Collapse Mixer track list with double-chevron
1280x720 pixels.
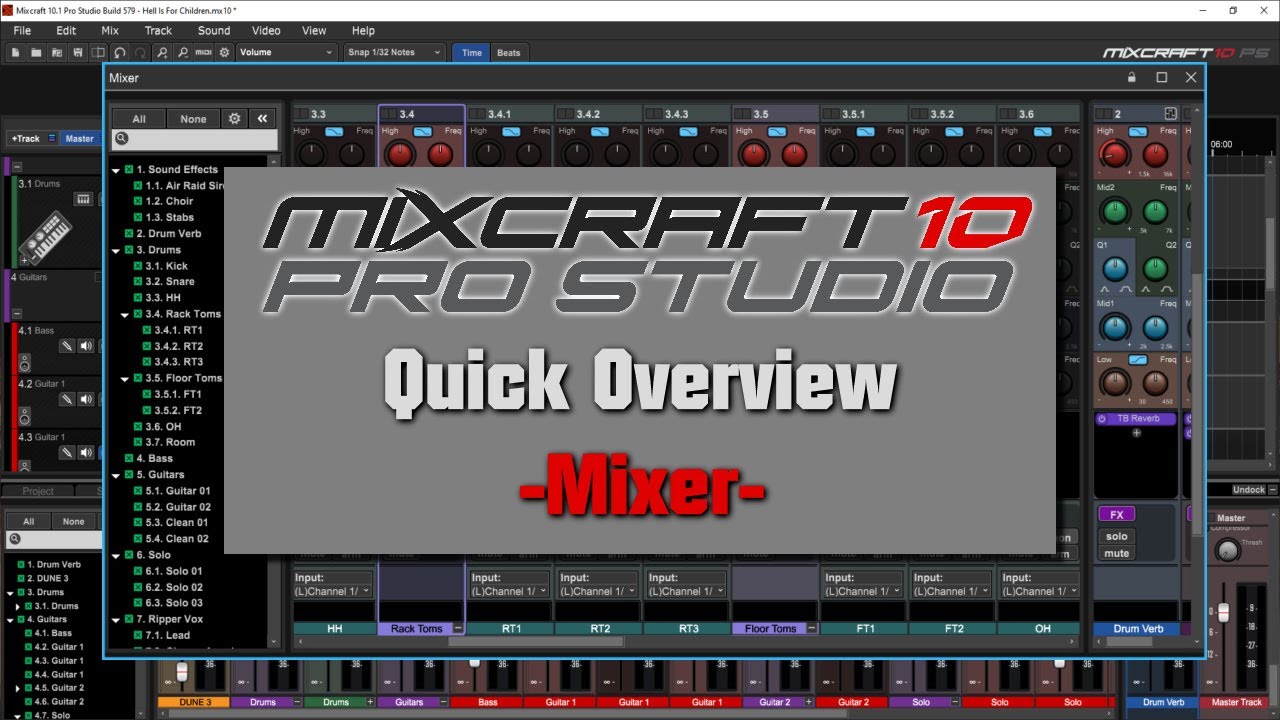262,118
